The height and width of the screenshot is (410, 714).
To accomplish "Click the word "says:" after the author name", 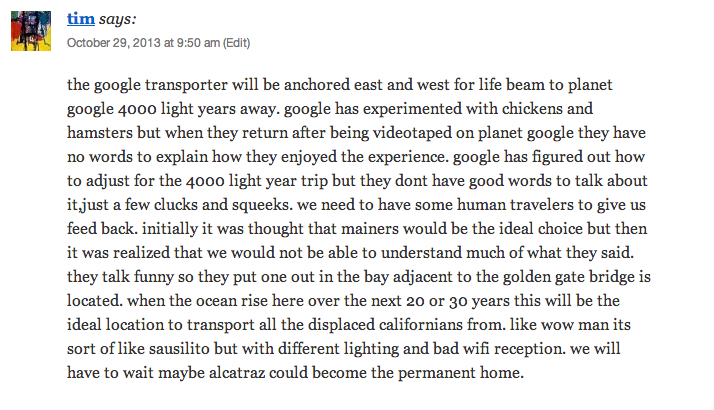I will coord(119,19).
